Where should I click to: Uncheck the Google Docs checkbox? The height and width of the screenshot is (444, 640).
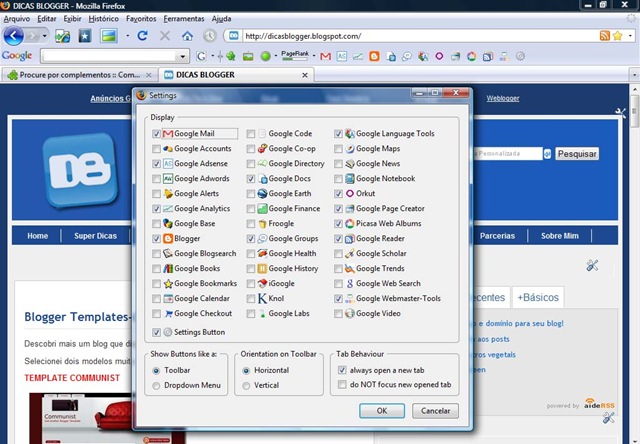[x=252, y=179]
